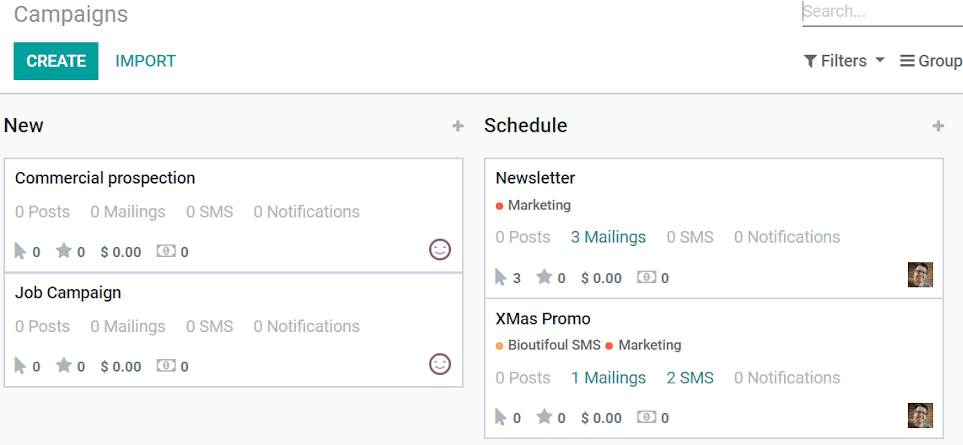Open 3 Mailings link on Newsletter
The width and height of the screenshot is (963, 445).
pos(608,237)
